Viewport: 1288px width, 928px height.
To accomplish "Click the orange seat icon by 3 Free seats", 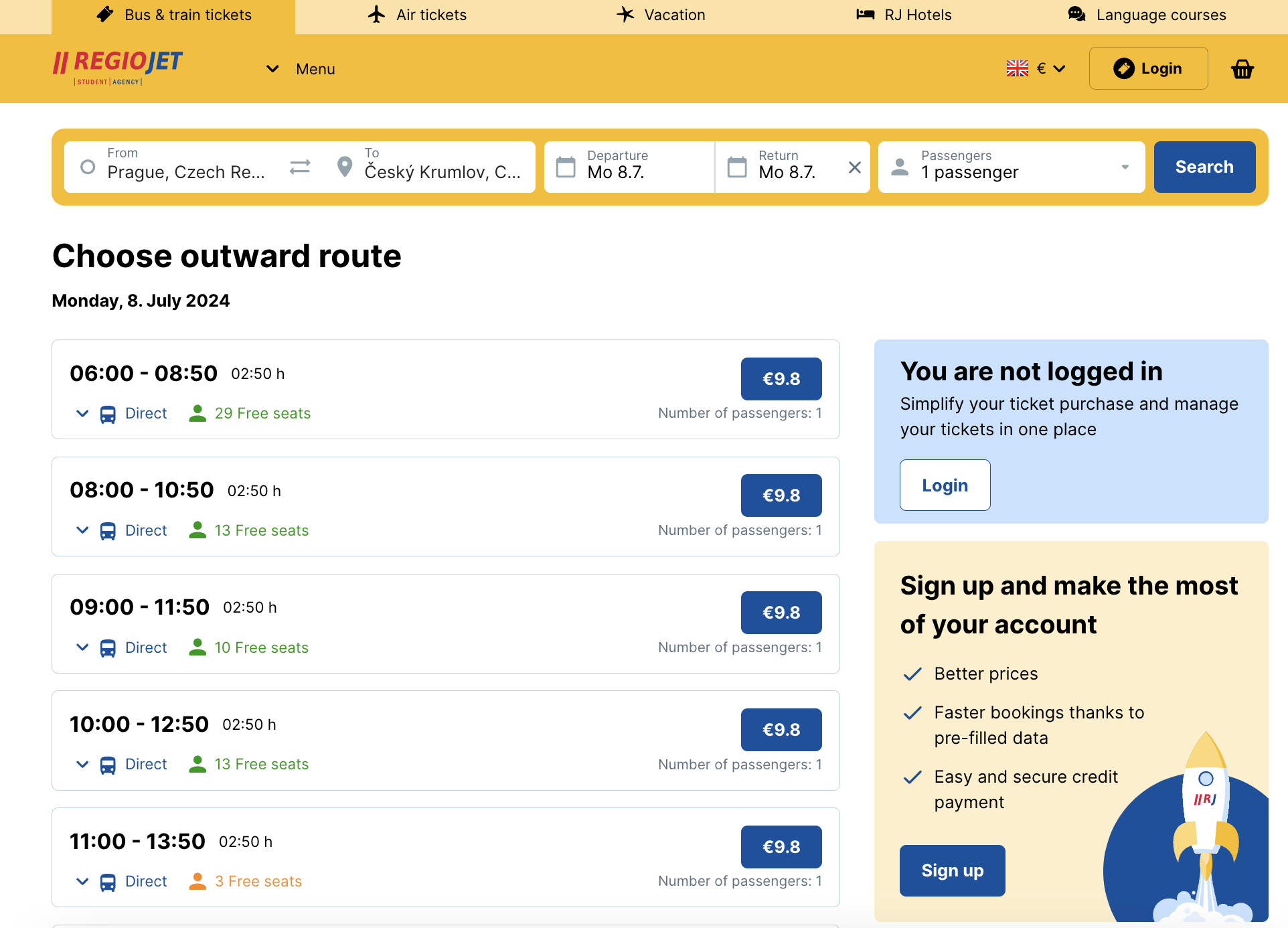I will (x=197, y=881).
